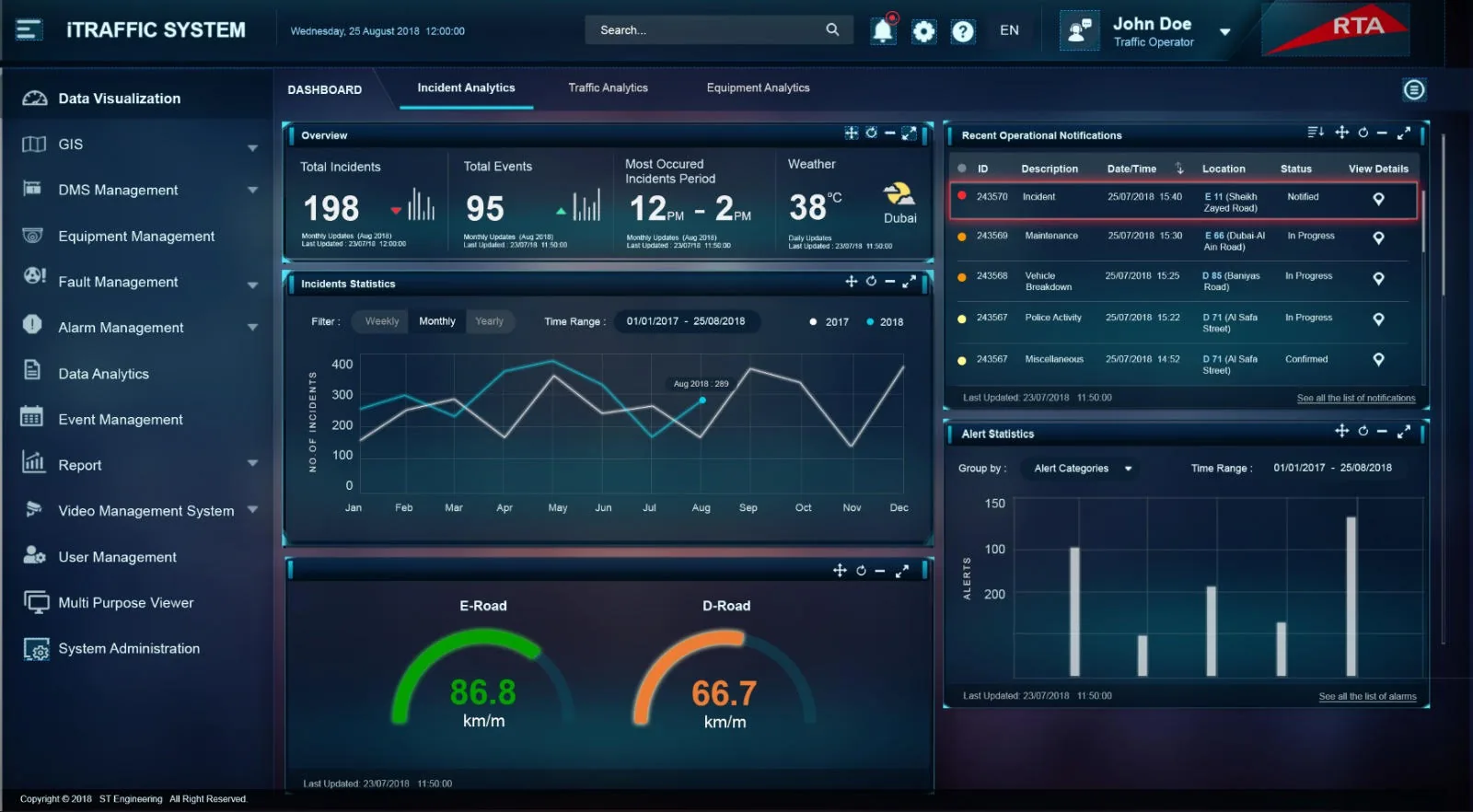Refresh the Incidents Statistics panel
Image resolution: width=1473 pixels, height=812 pixels.
pos(871,282)
